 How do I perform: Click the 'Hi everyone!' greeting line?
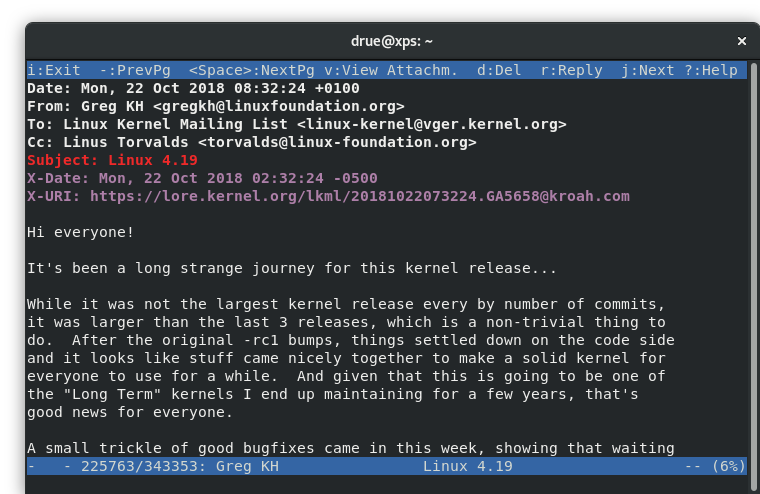pos(80,232)
